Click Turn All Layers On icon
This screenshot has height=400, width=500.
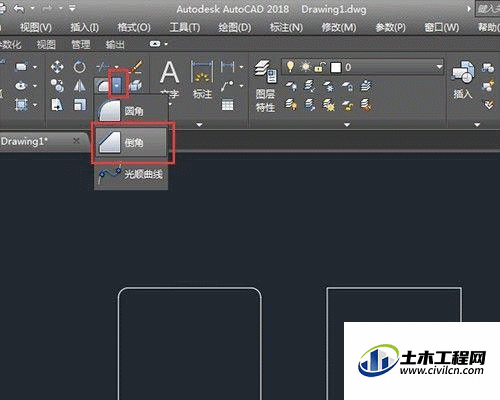point(291,105)
